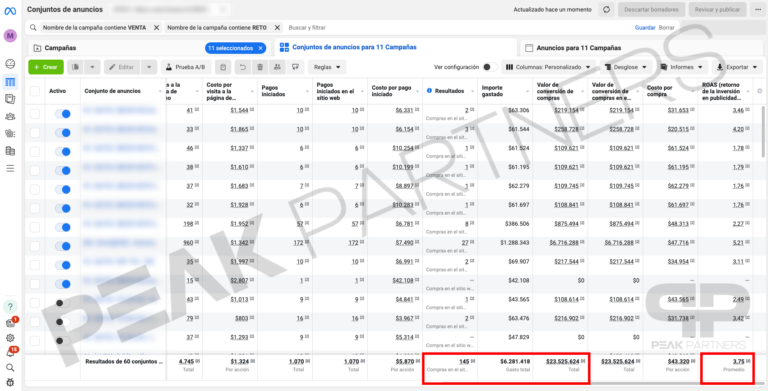Open the notifications bell with 15 badge
Screen dimensions: 768x391
[x=10, y=352]
